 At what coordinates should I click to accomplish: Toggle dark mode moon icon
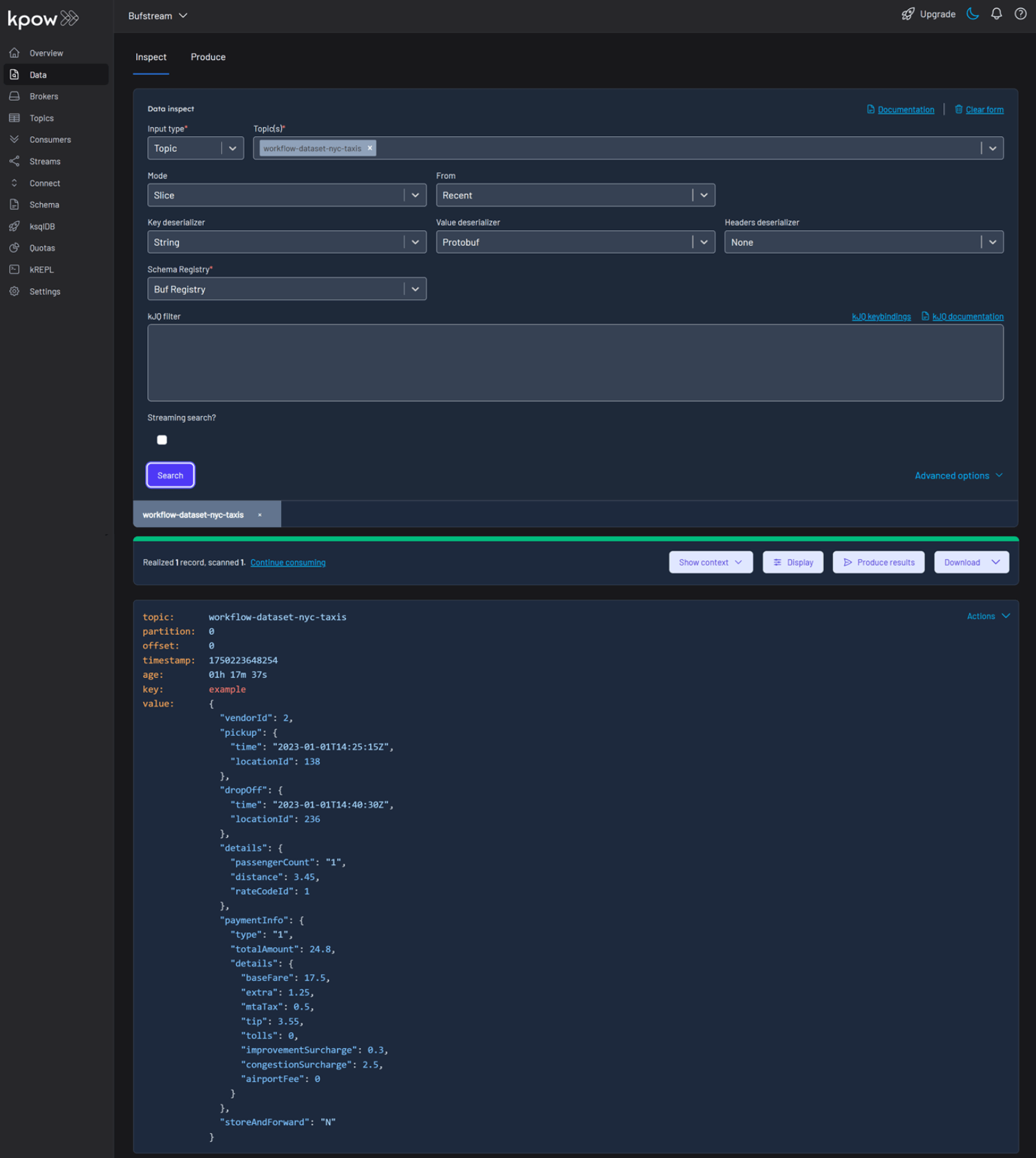click(x=972, y=15)
